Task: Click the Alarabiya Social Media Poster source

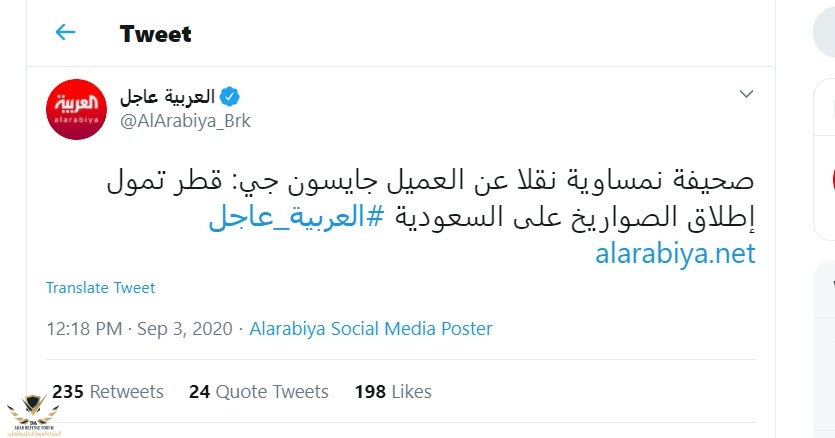Action: [x=370, y=328]
